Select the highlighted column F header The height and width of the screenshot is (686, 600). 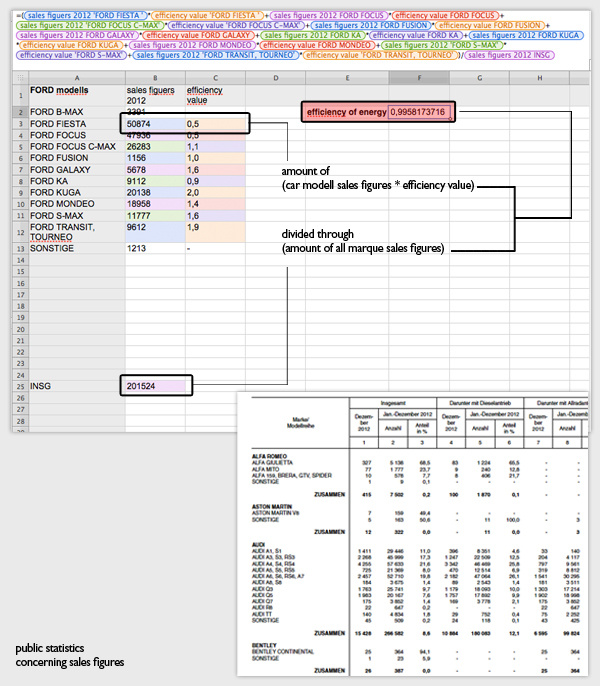(x=419, y=78)
